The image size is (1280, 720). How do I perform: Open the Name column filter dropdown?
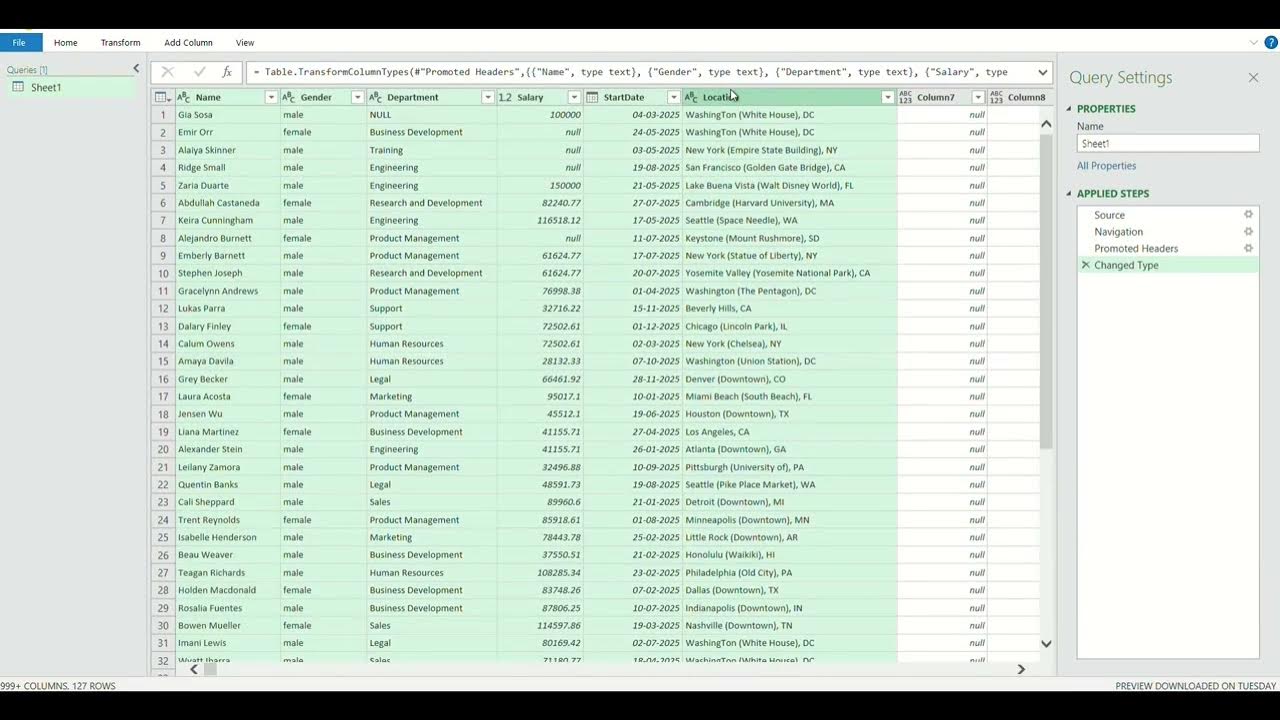pyautogui.click(x=270, y=97)
